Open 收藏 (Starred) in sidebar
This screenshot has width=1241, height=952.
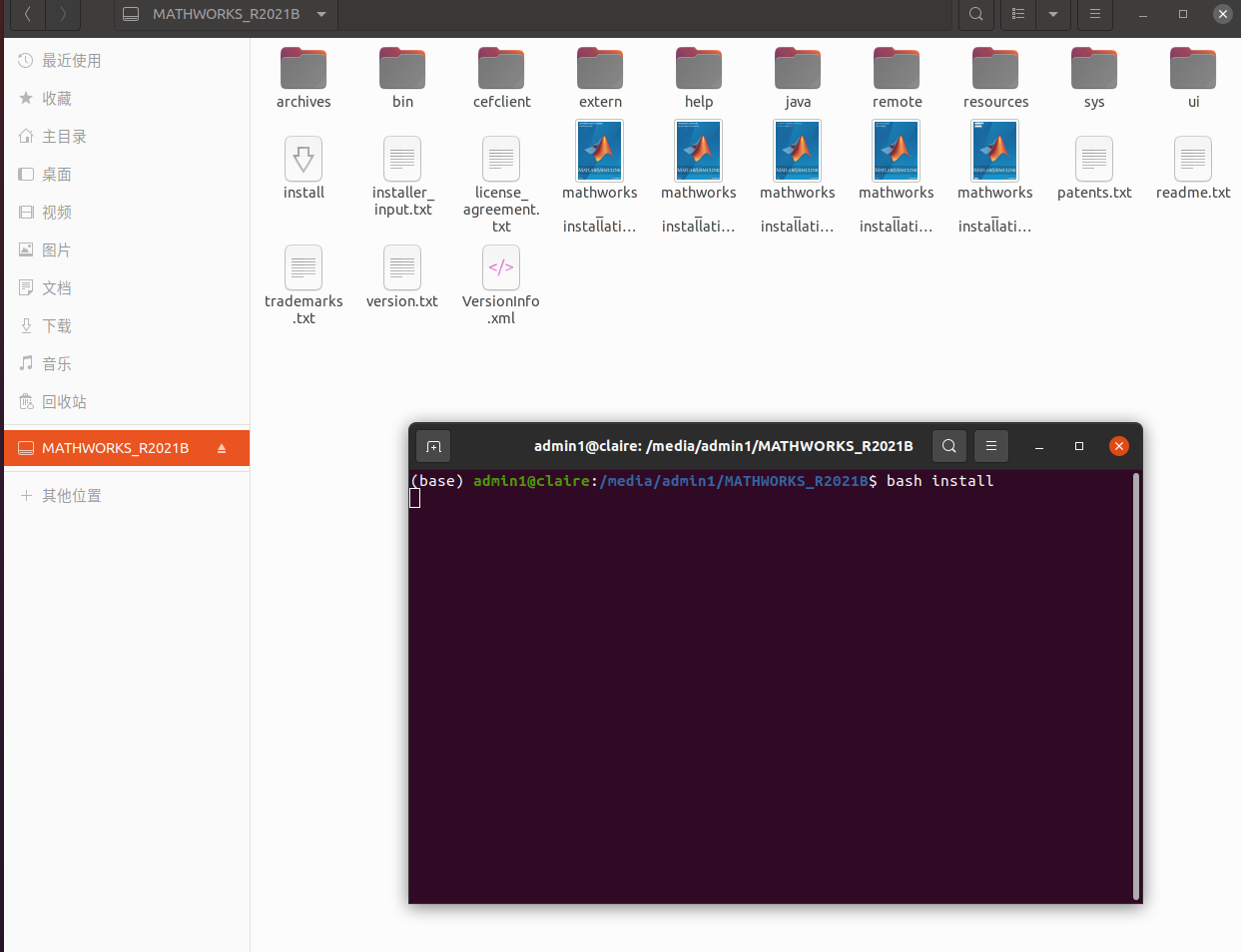pos(127,99)
